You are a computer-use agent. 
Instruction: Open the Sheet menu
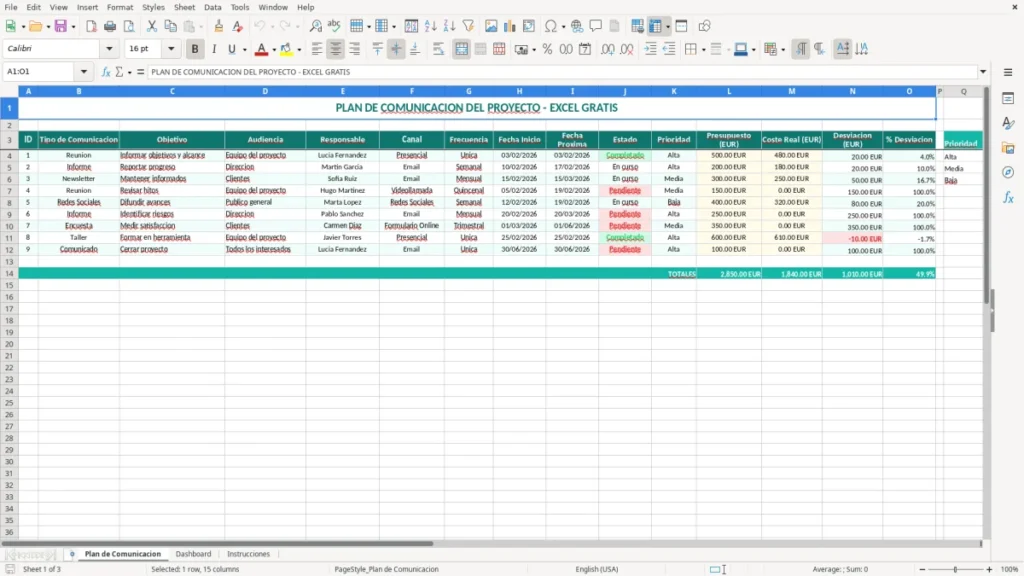[184, 7]
